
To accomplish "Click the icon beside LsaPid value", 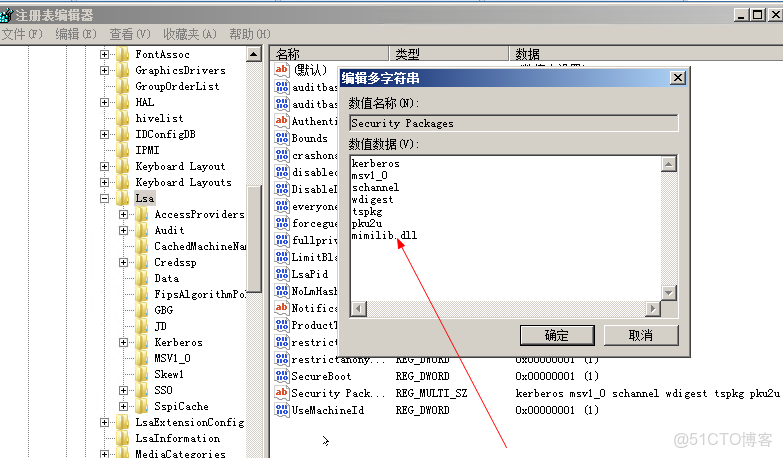I will (282, 274).
